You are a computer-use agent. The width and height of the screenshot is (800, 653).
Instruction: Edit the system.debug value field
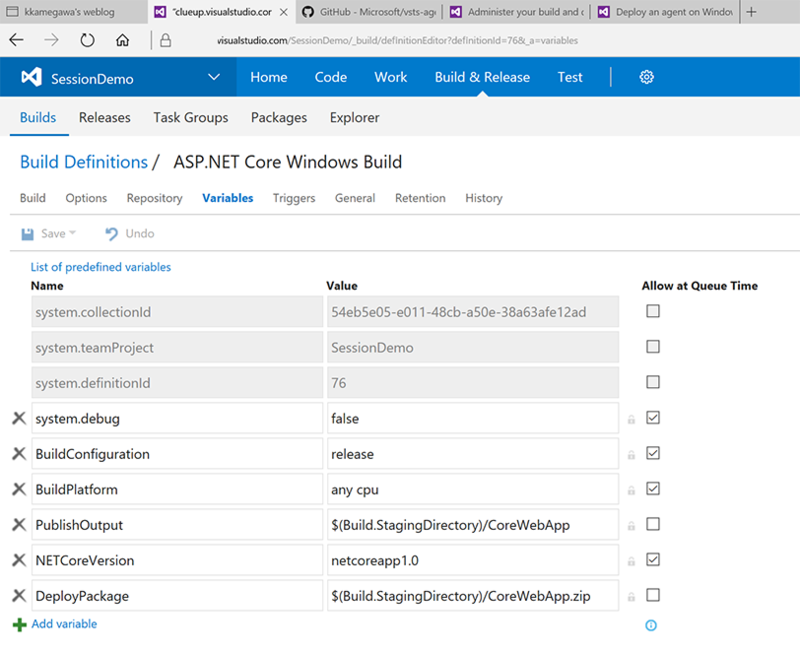click(x=473, y=418)
